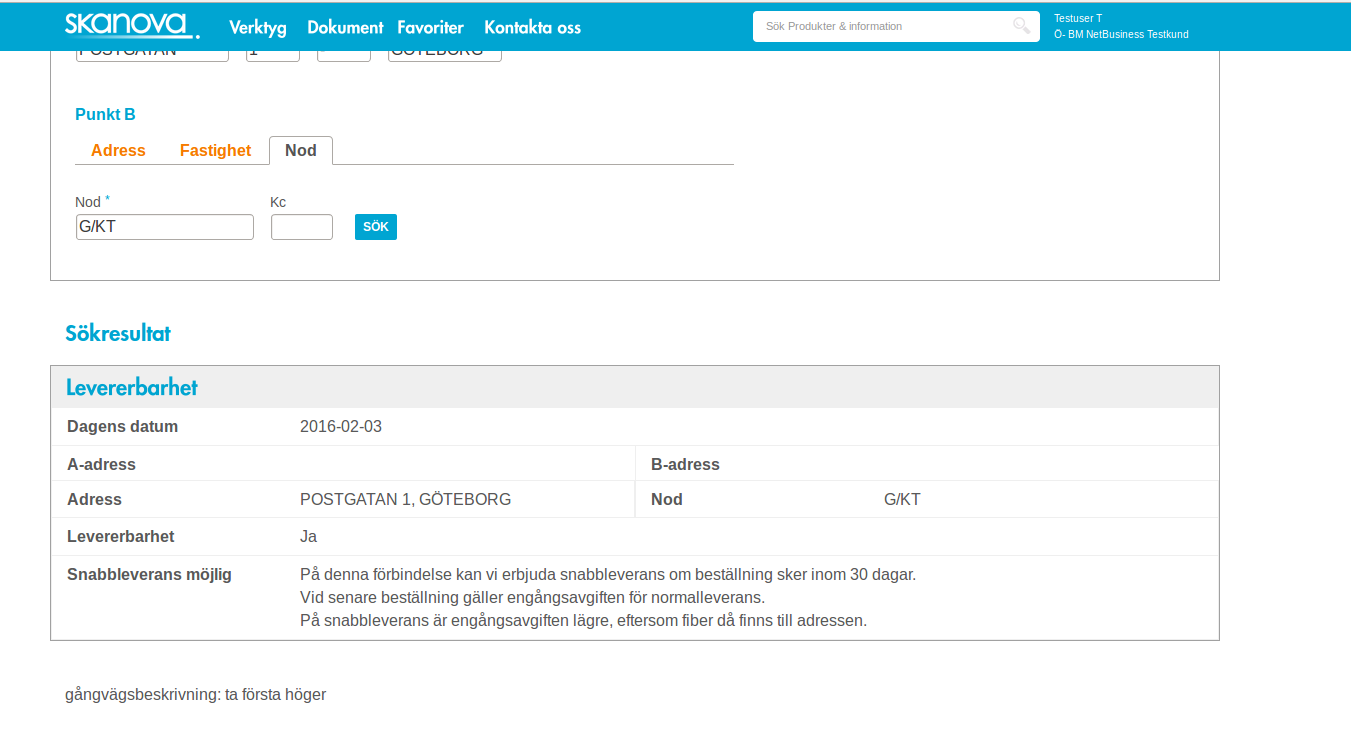Click the search magnifier icon

click(1021, 26)
